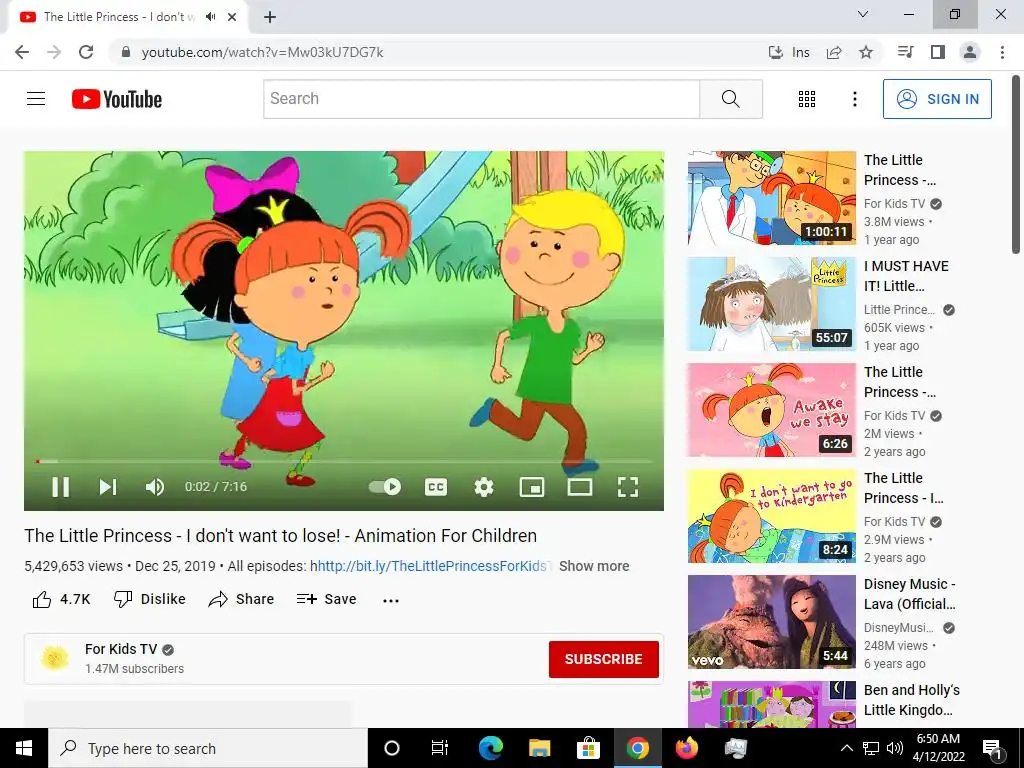Switch to theater mode

tap(580, 487)
